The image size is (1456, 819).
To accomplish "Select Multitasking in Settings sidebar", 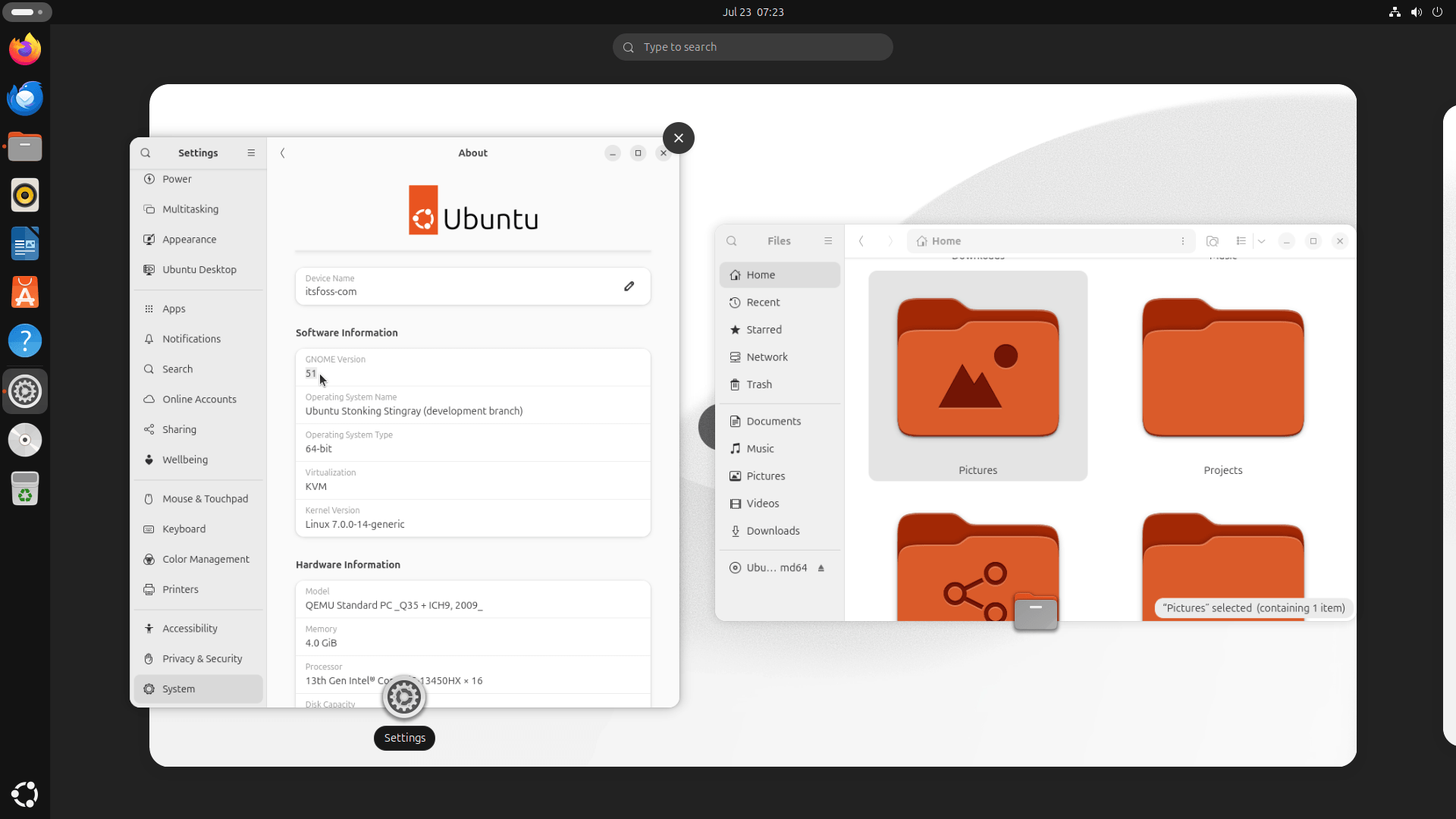I will 199,209.
